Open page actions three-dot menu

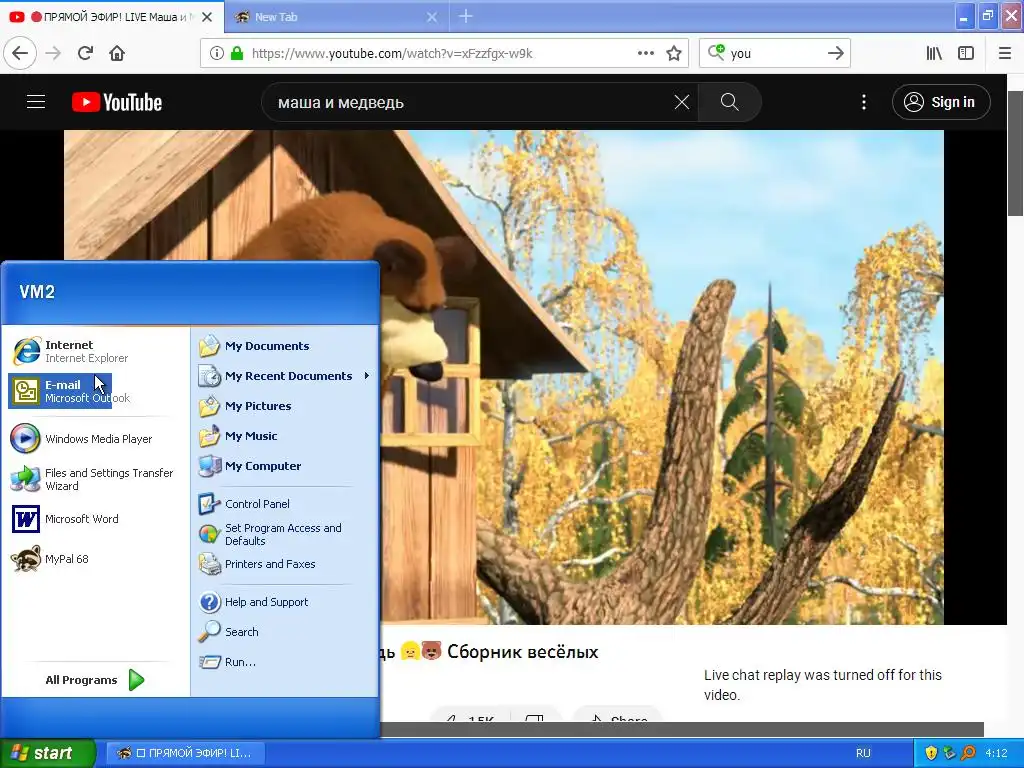[646, 54]
